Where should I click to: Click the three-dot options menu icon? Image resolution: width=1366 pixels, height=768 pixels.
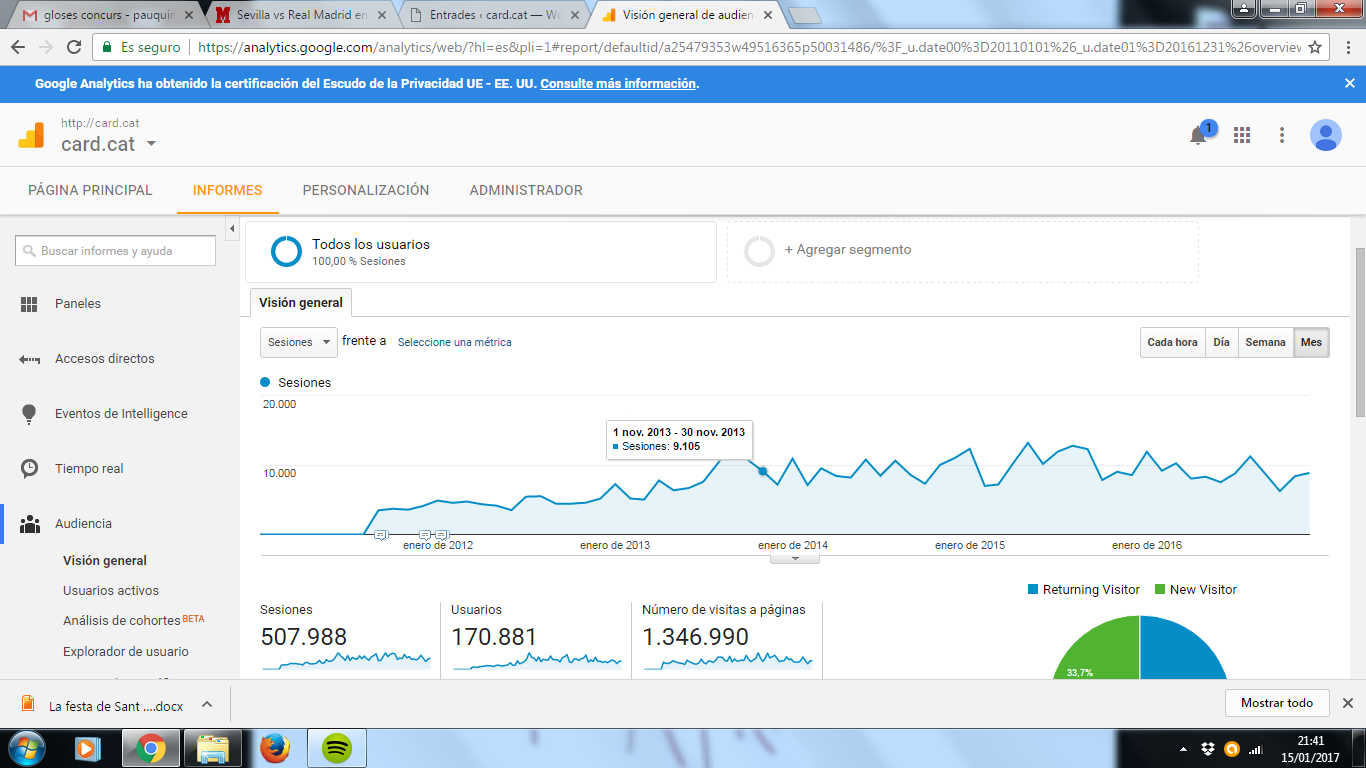[1282, 135]
